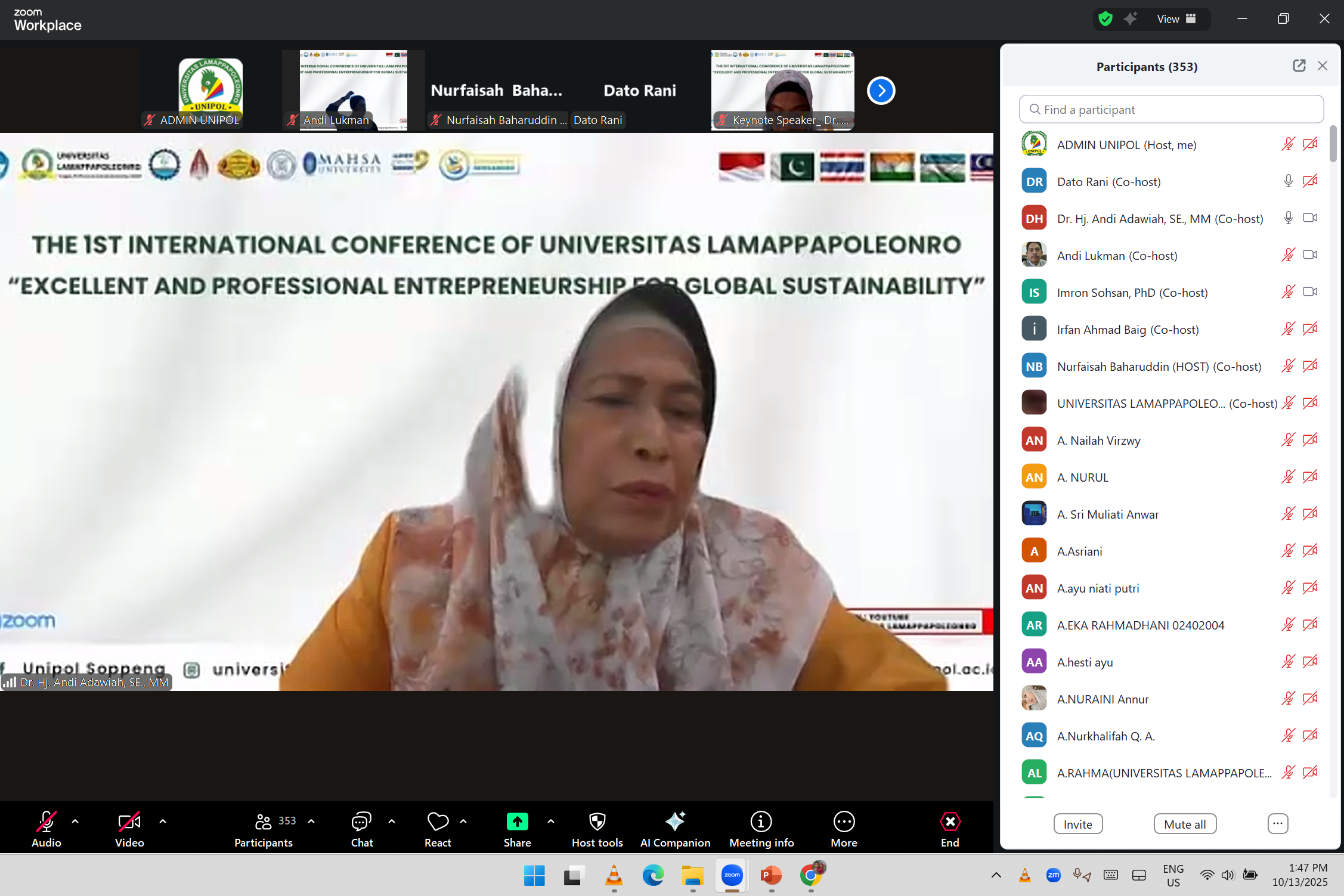Expand audio options arrow beside Audio
The image size is (1344, 896).
click(x=75, y=821)
